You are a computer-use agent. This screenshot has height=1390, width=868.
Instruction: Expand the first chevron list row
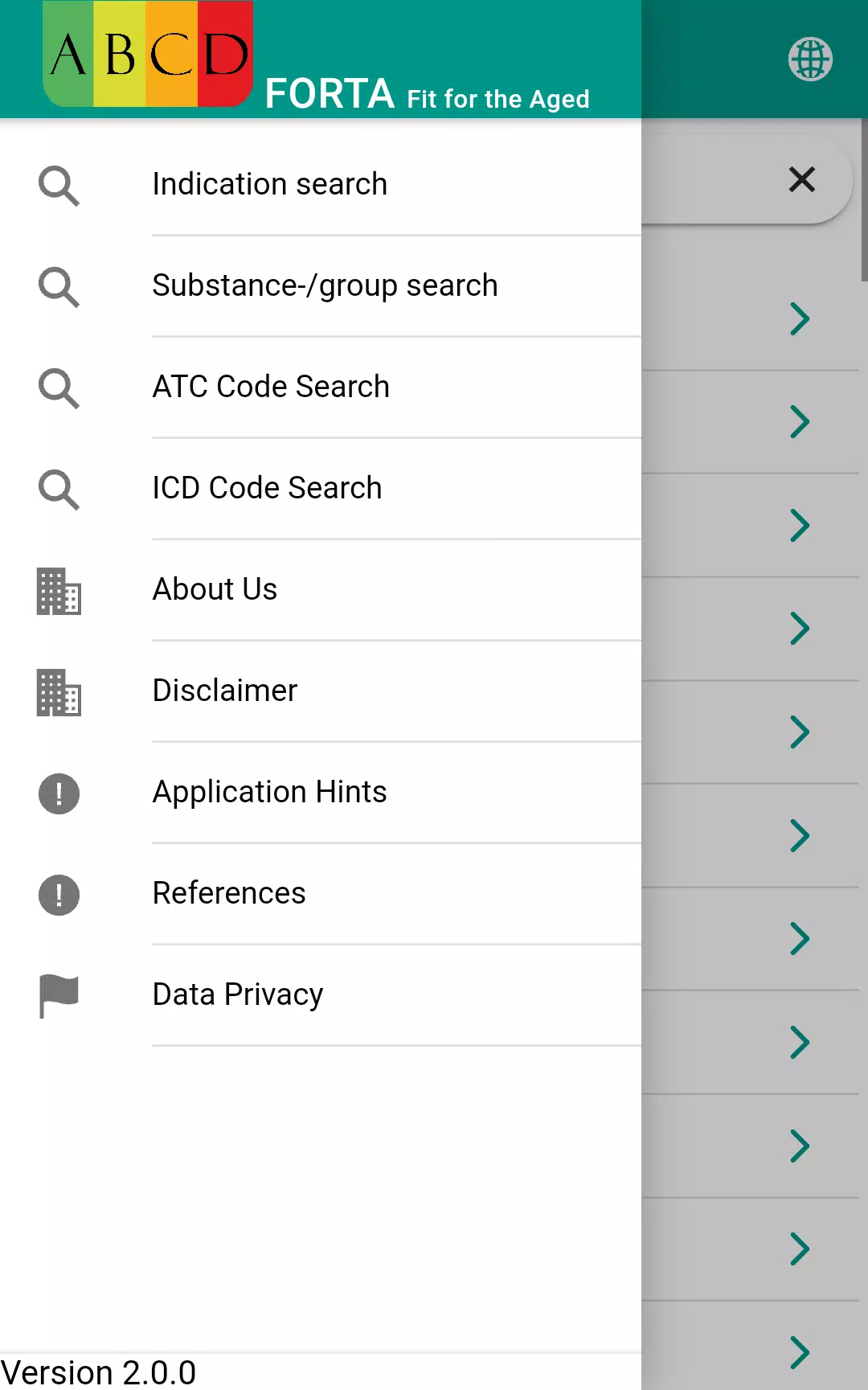(x=799, y=319)
